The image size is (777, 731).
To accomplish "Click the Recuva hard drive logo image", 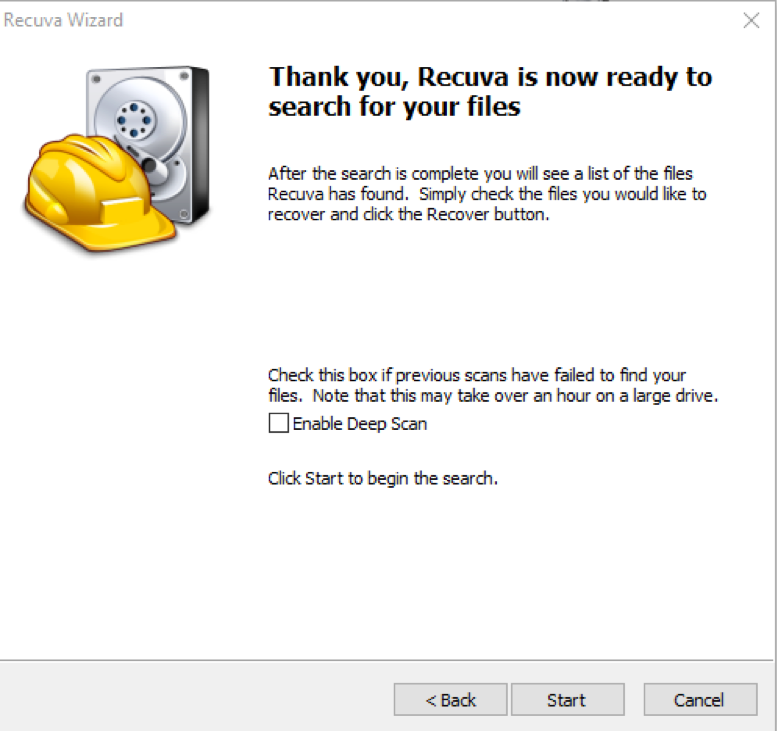I will click(x=117, y=159).
